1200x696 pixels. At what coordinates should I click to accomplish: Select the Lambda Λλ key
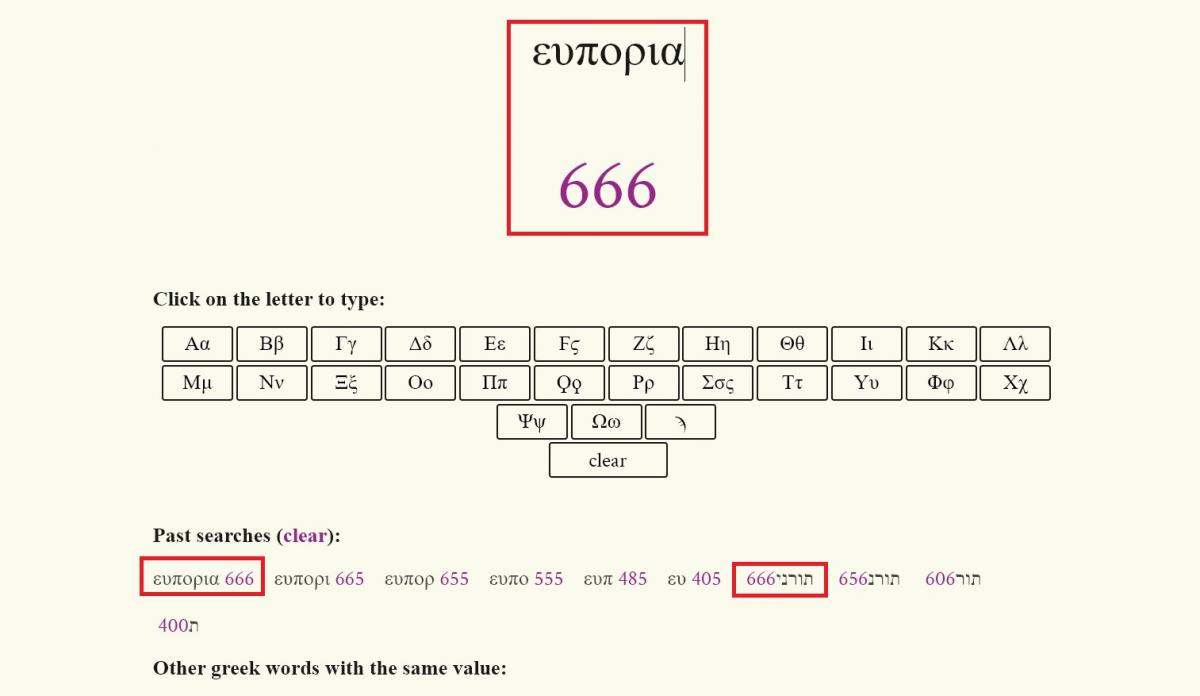1015,344
